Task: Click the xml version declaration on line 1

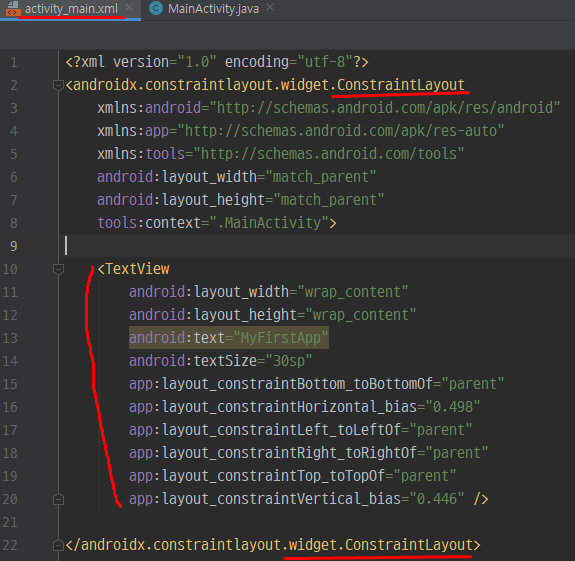Action: coord(217,62)
